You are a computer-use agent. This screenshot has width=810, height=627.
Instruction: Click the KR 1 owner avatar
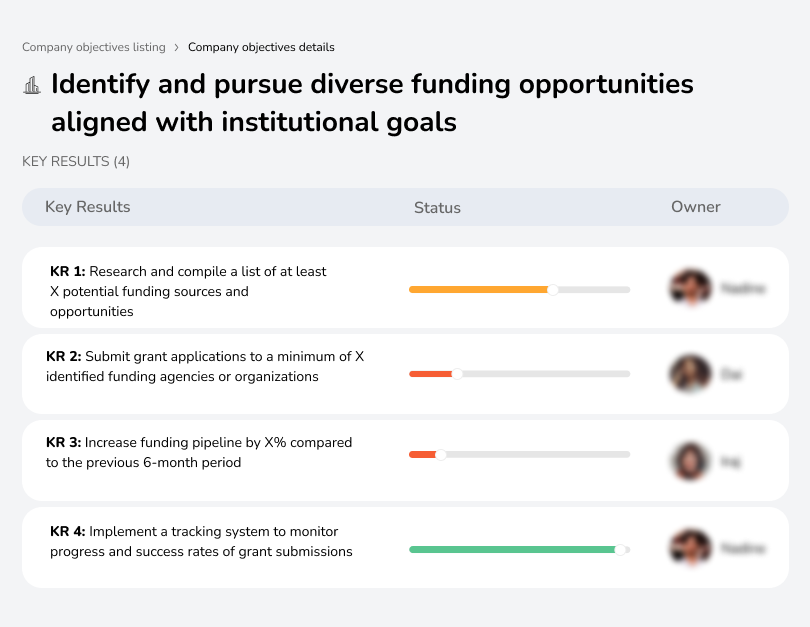690,288
